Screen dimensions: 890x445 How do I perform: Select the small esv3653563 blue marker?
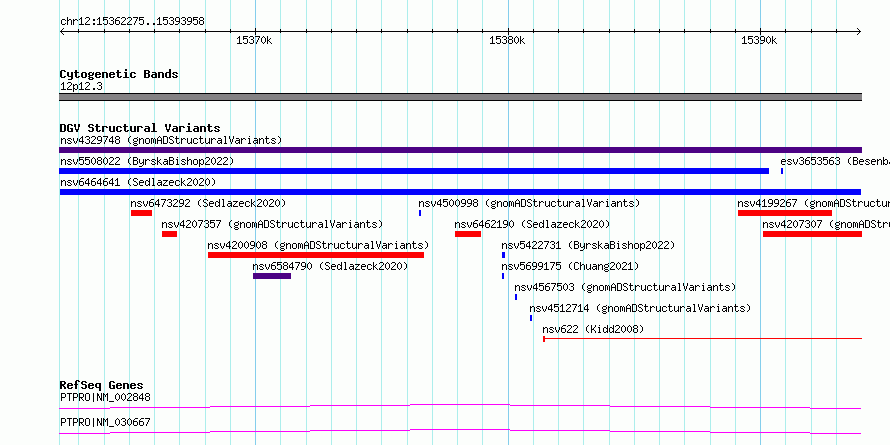click(782, 171)
